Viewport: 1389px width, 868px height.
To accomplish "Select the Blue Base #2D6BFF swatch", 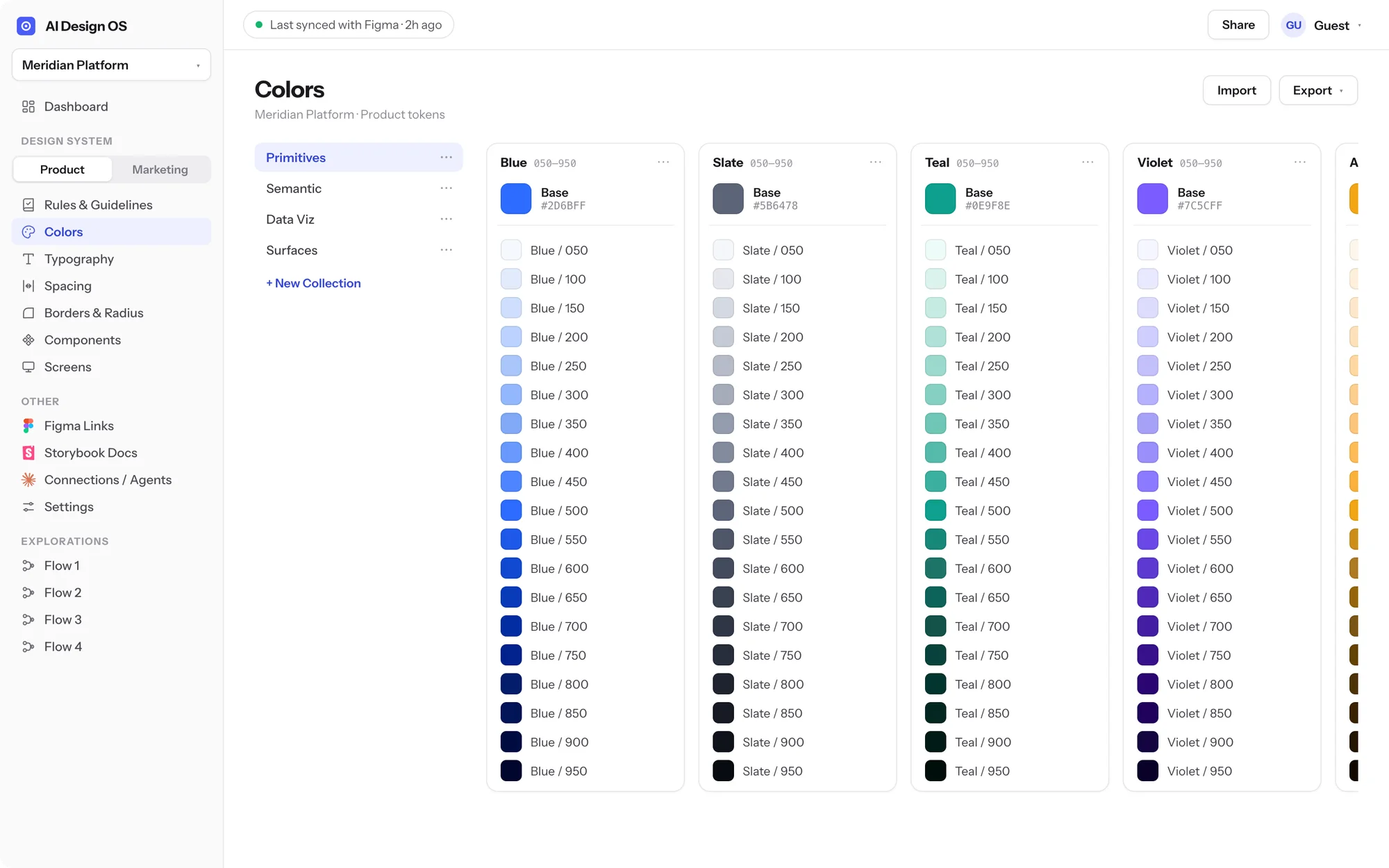I will click(x=516, y=199).
